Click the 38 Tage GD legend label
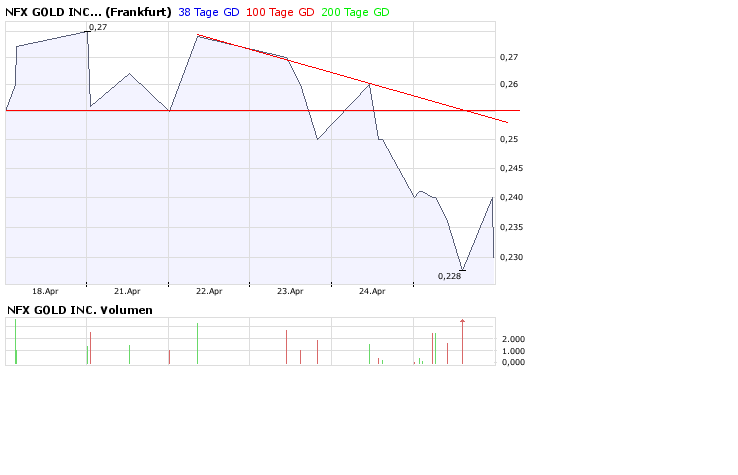Viewport: 738px width, 475px height. (x=209, y=12)
